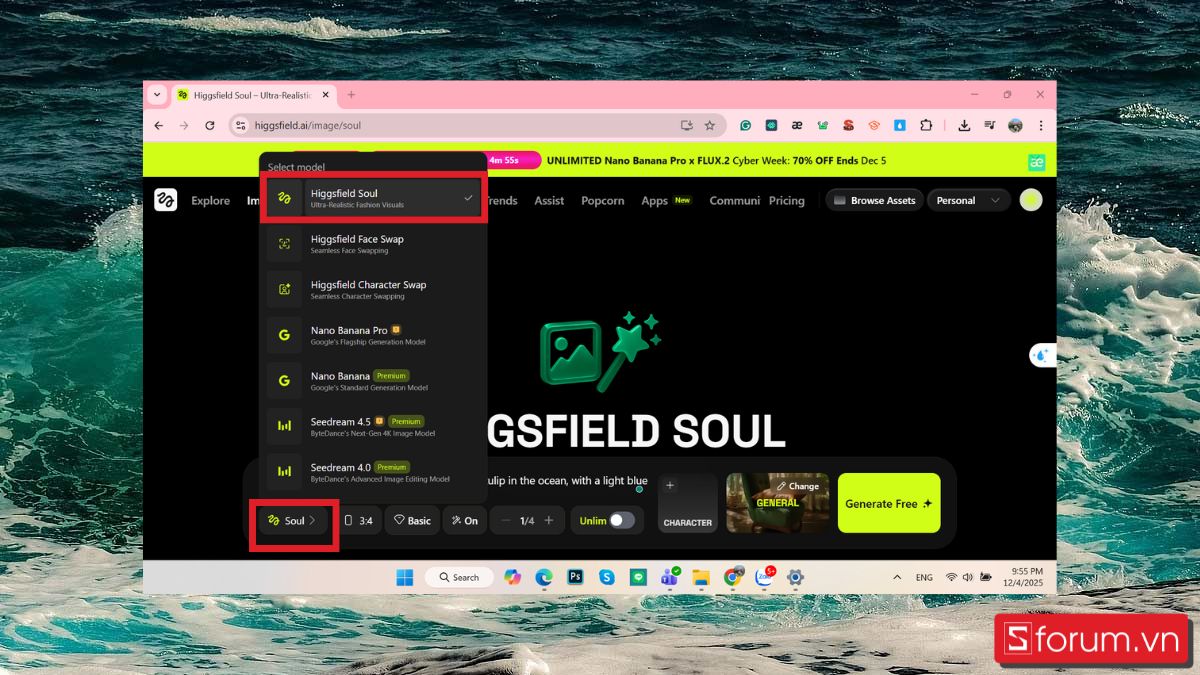Select the Seedream 4.5 model
Viewport: 1200px width, 675px height.
373,427
